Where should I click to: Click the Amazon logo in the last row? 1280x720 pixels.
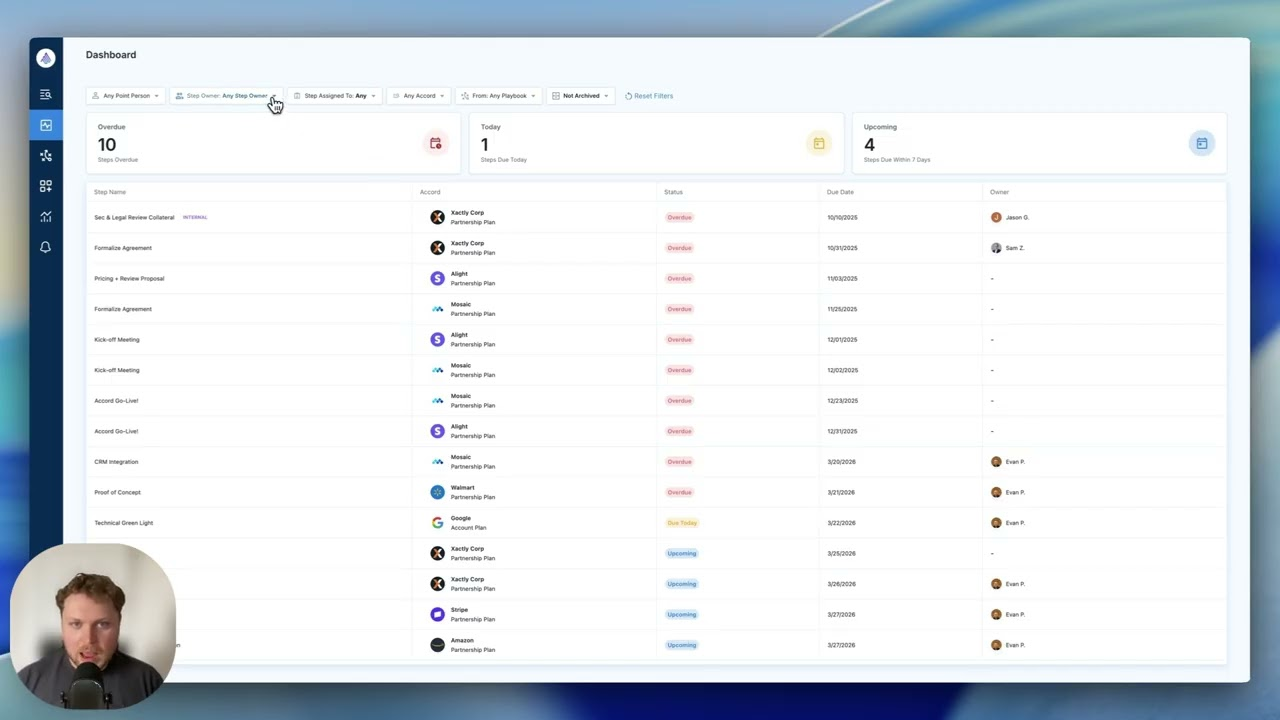click(x=437, y=645)
